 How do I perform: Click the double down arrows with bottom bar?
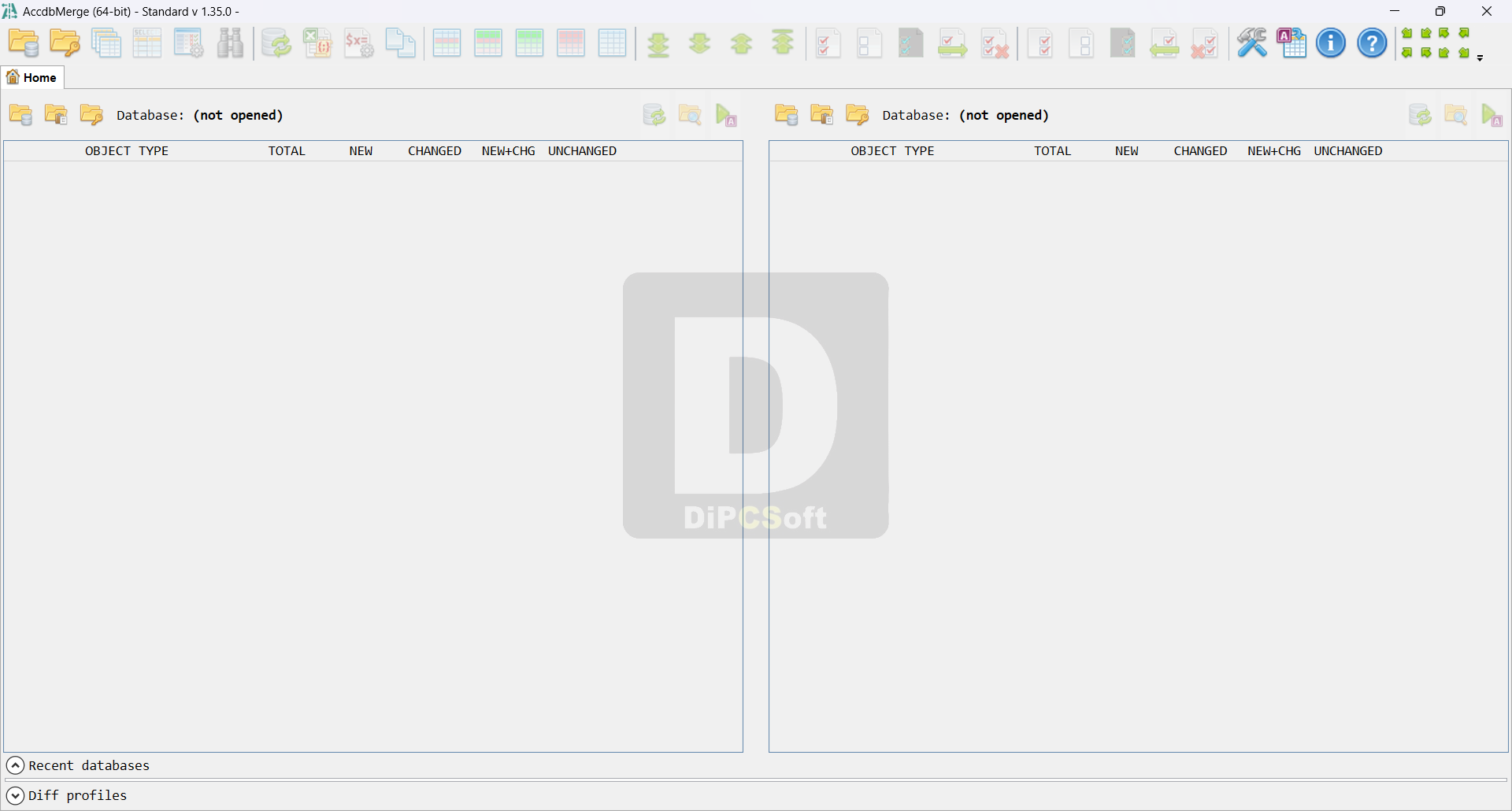(658, 43)
